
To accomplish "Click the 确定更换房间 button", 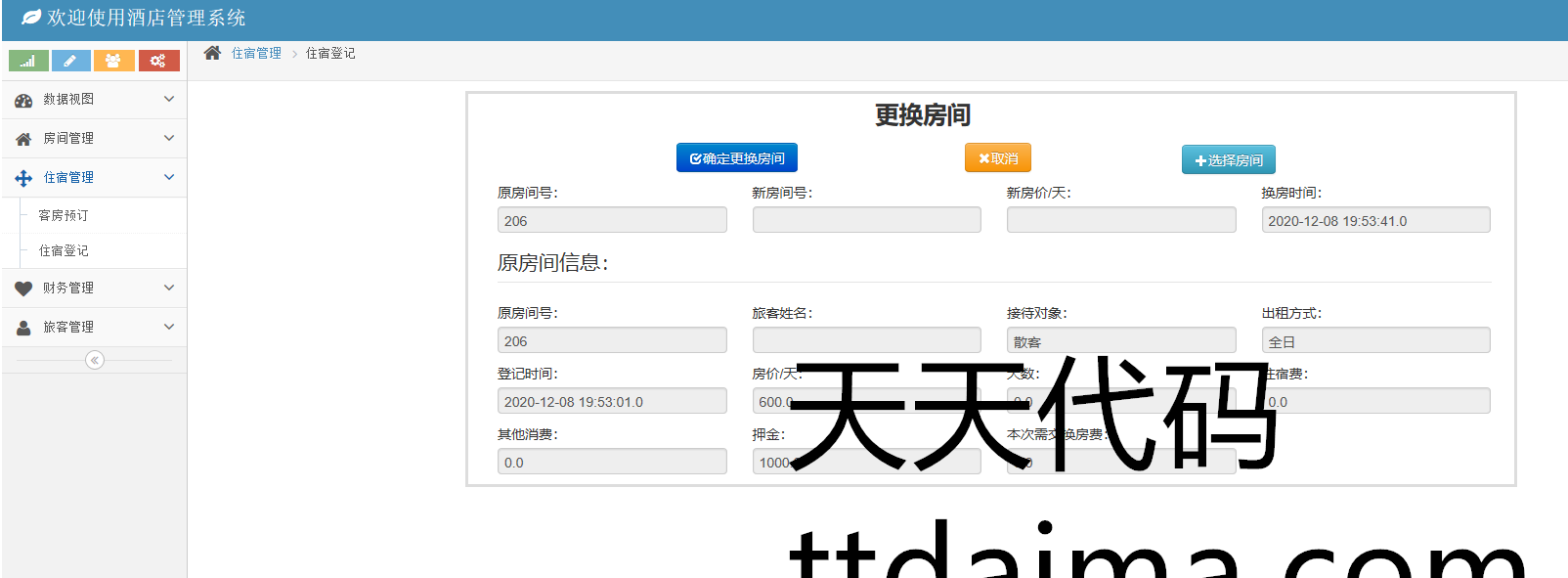I will pos(737,157).
